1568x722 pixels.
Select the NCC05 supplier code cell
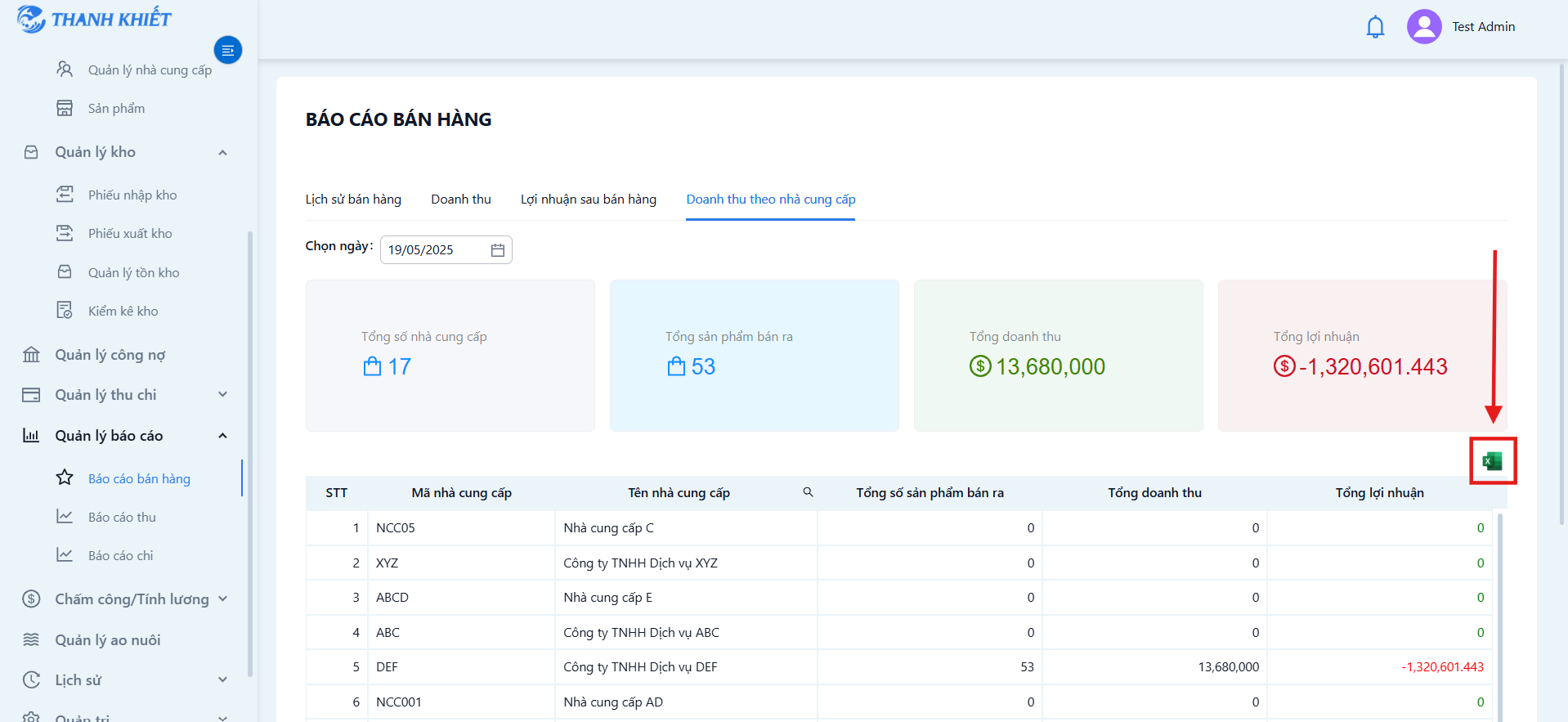point(461,527)
